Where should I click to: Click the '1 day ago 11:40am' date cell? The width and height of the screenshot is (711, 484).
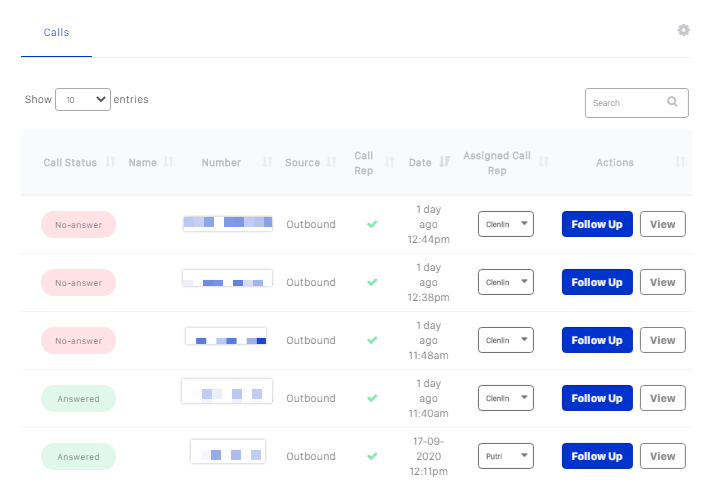pos(429,398)
